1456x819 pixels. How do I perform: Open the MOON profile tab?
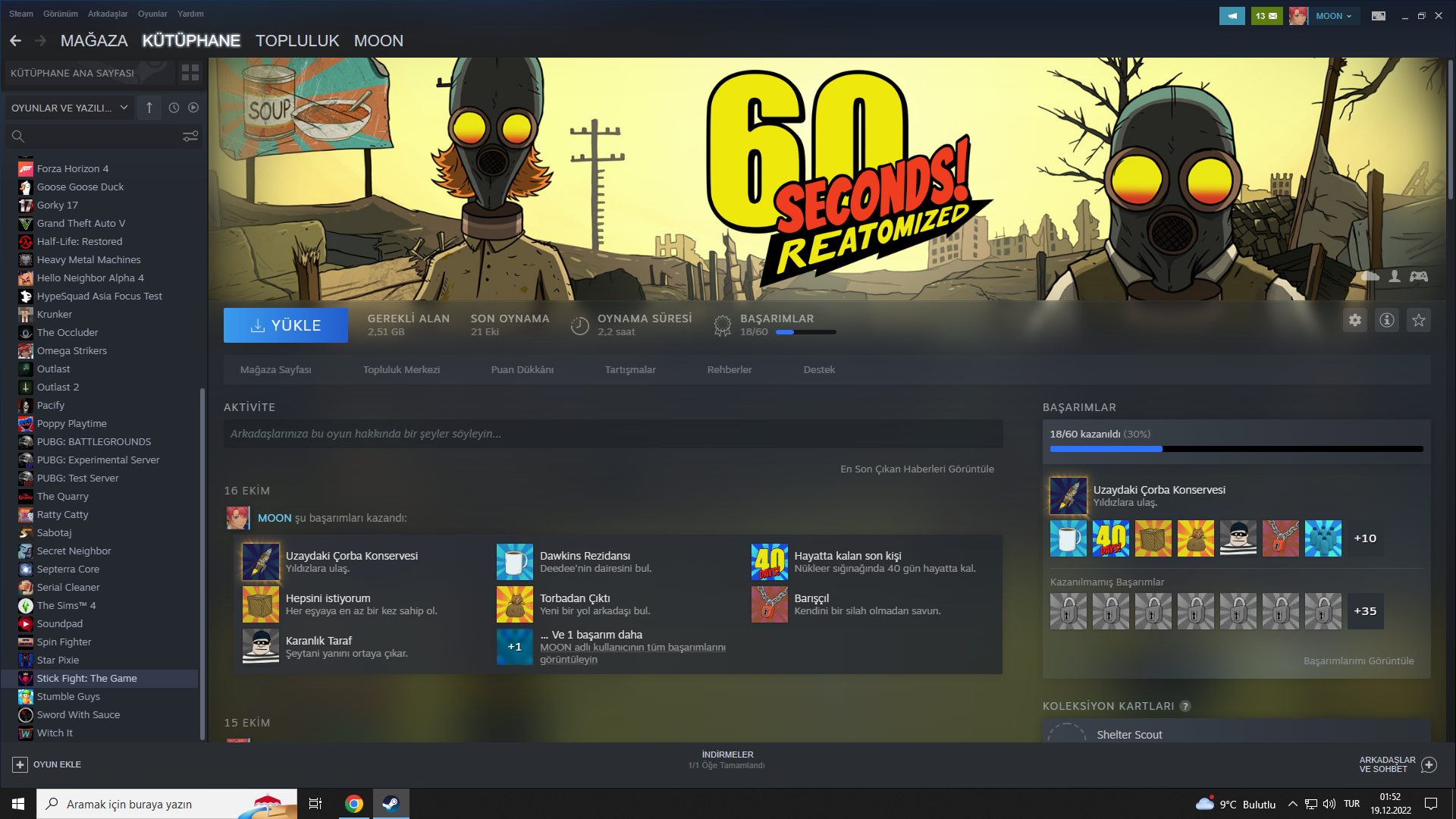point(378,41)
